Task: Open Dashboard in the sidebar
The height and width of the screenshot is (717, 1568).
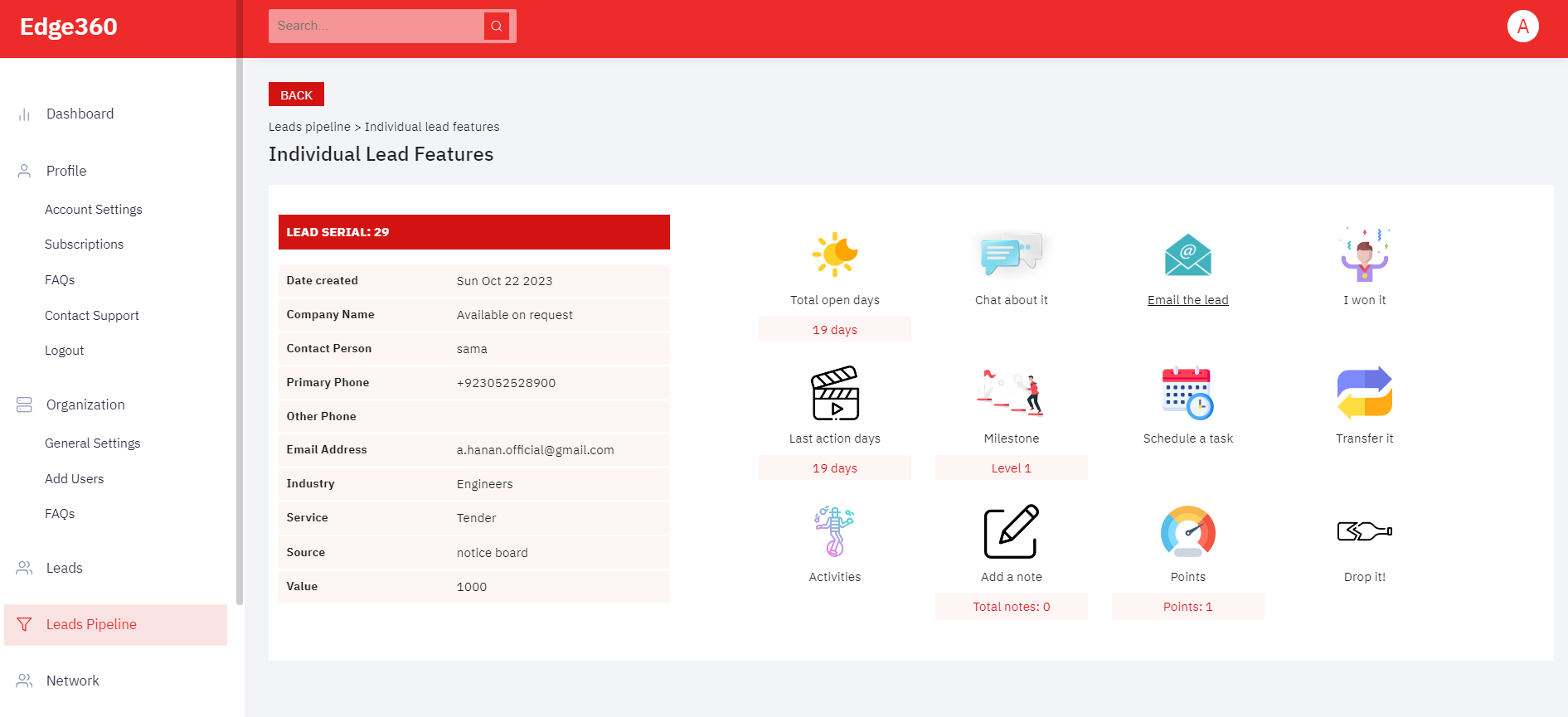Action: [x=80, y=114]
